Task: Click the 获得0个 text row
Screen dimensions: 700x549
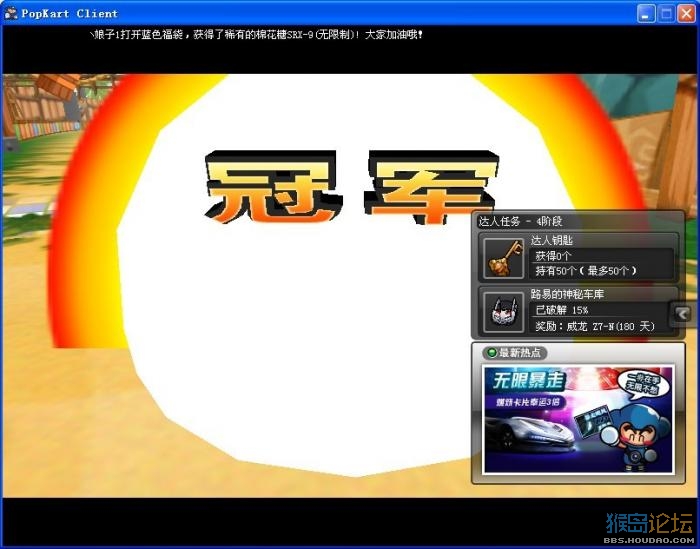Action: tap(553, 256)
